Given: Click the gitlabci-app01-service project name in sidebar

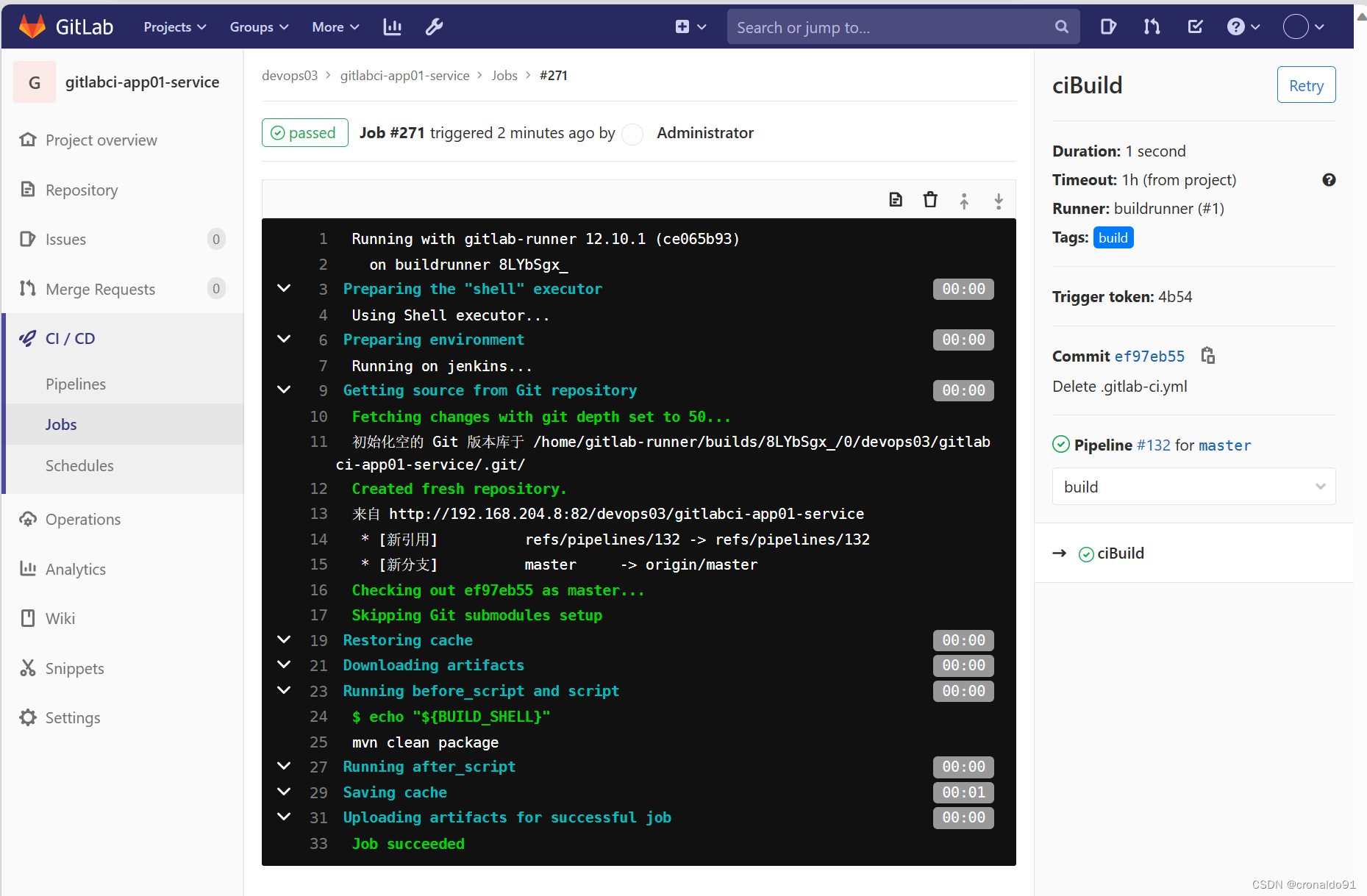Looking at the screenshot, I should 142,82.
